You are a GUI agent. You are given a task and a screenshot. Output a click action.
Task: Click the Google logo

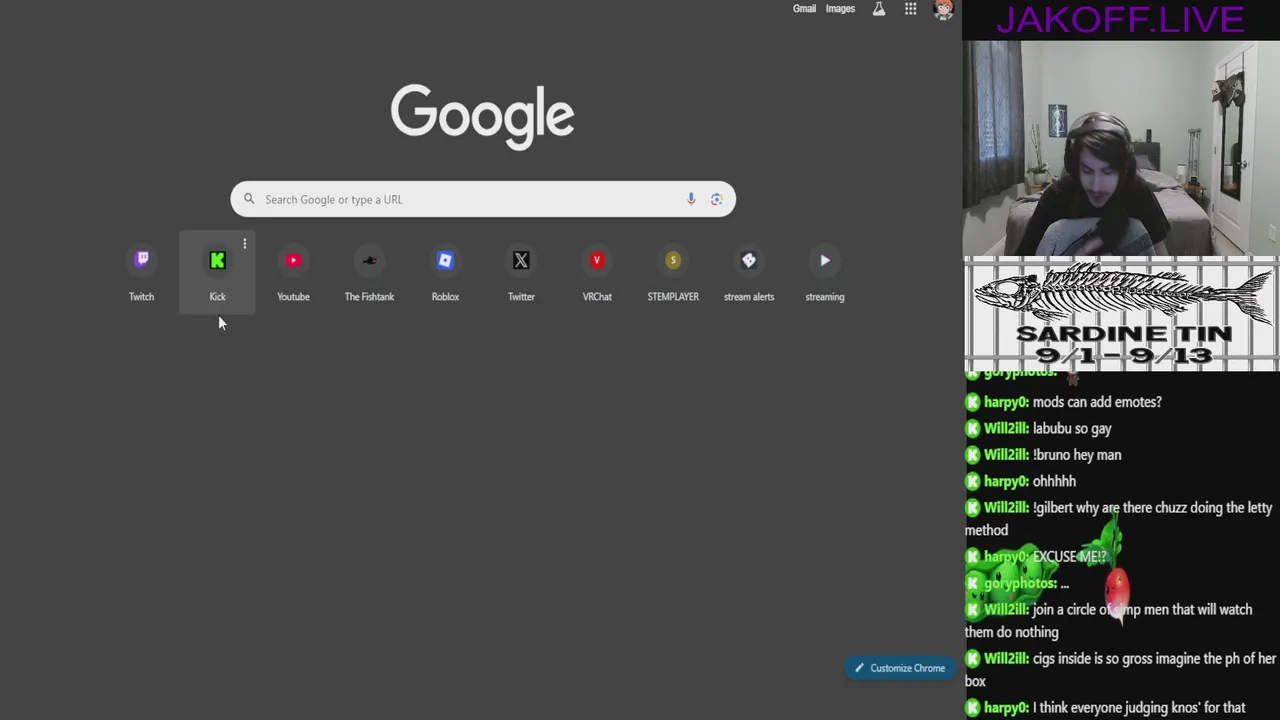[x=482, y=116]
